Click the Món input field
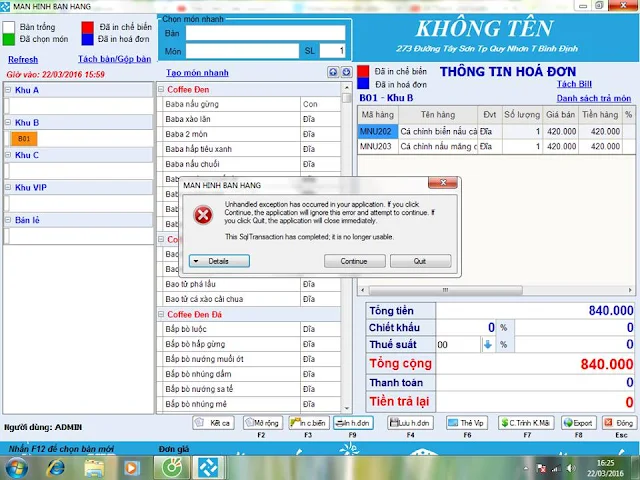Screen dimensions: 640x480 click(x=242, y=51)
